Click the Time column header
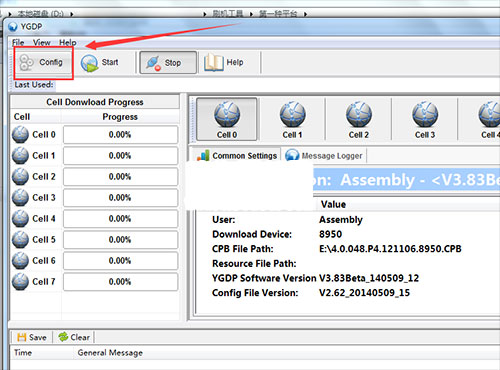 coord(42,353)
